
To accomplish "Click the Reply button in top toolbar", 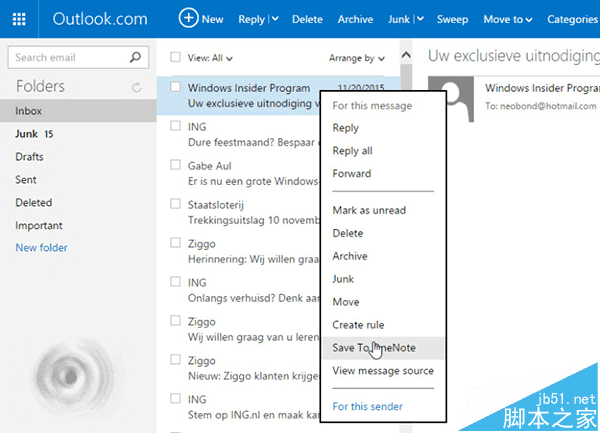I will (251, 20).
